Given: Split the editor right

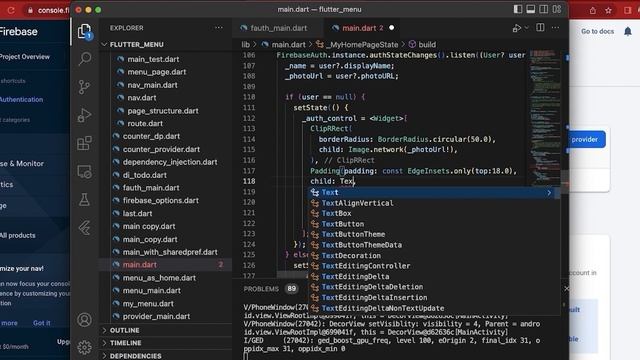Looking at the screenshot, I should click(x=540, y=28).
